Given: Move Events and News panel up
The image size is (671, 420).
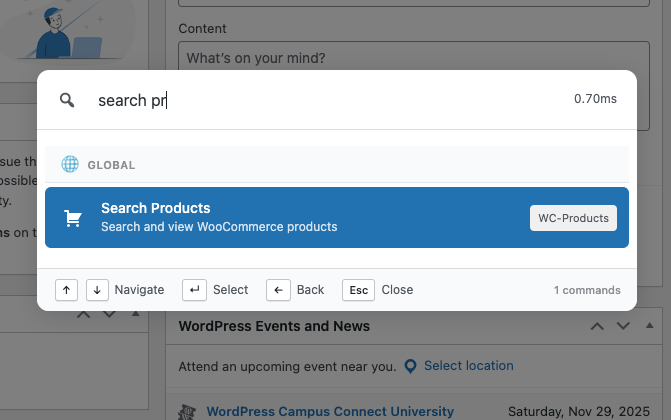Looking at the screenshot, I should click(x=597, y=326).
